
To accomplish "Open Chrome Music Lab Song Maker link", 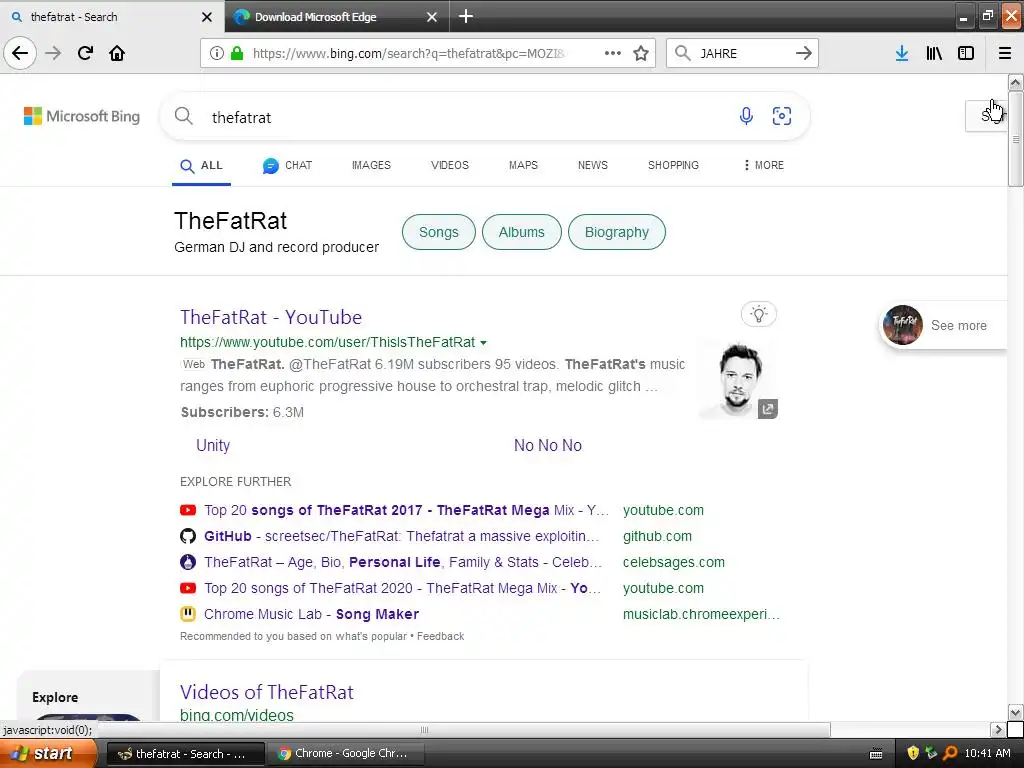I will [312, 615].
